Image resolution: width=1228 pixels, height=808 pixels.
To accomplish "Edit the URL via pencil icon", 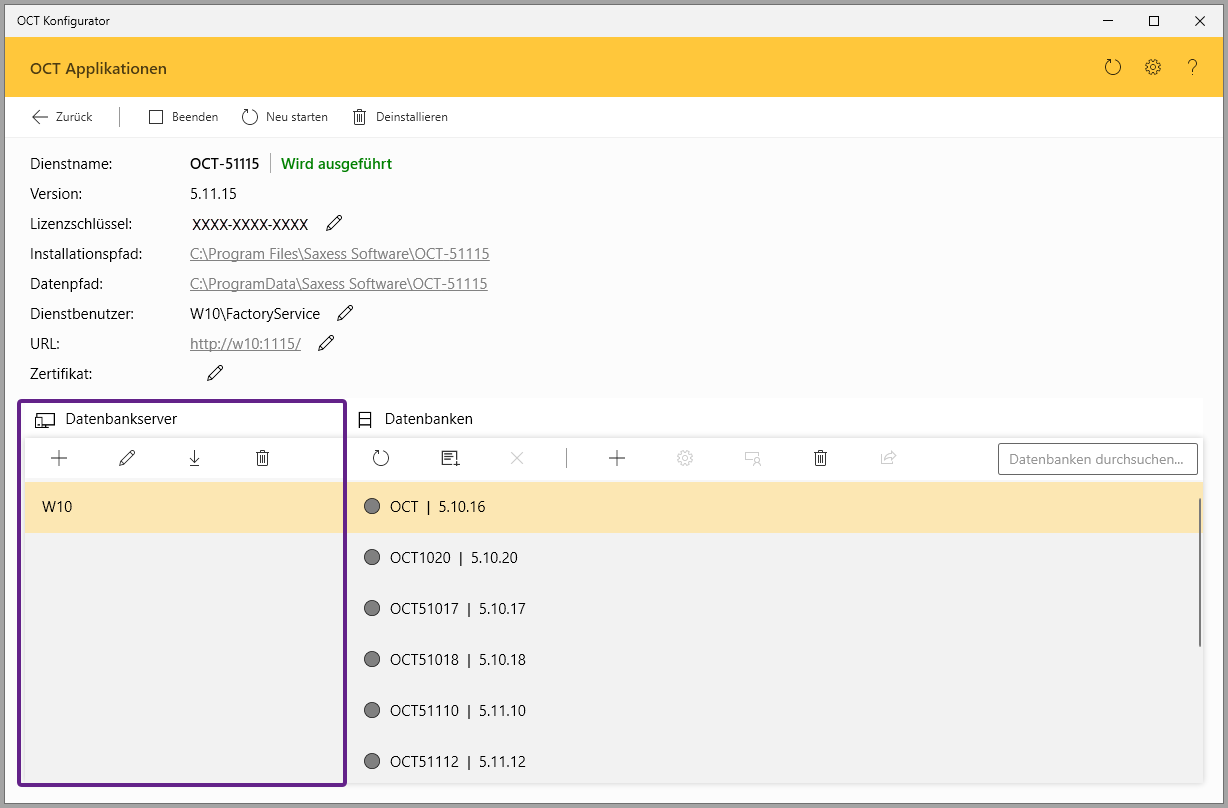I will pyautogui.click(x=326, y=343).
